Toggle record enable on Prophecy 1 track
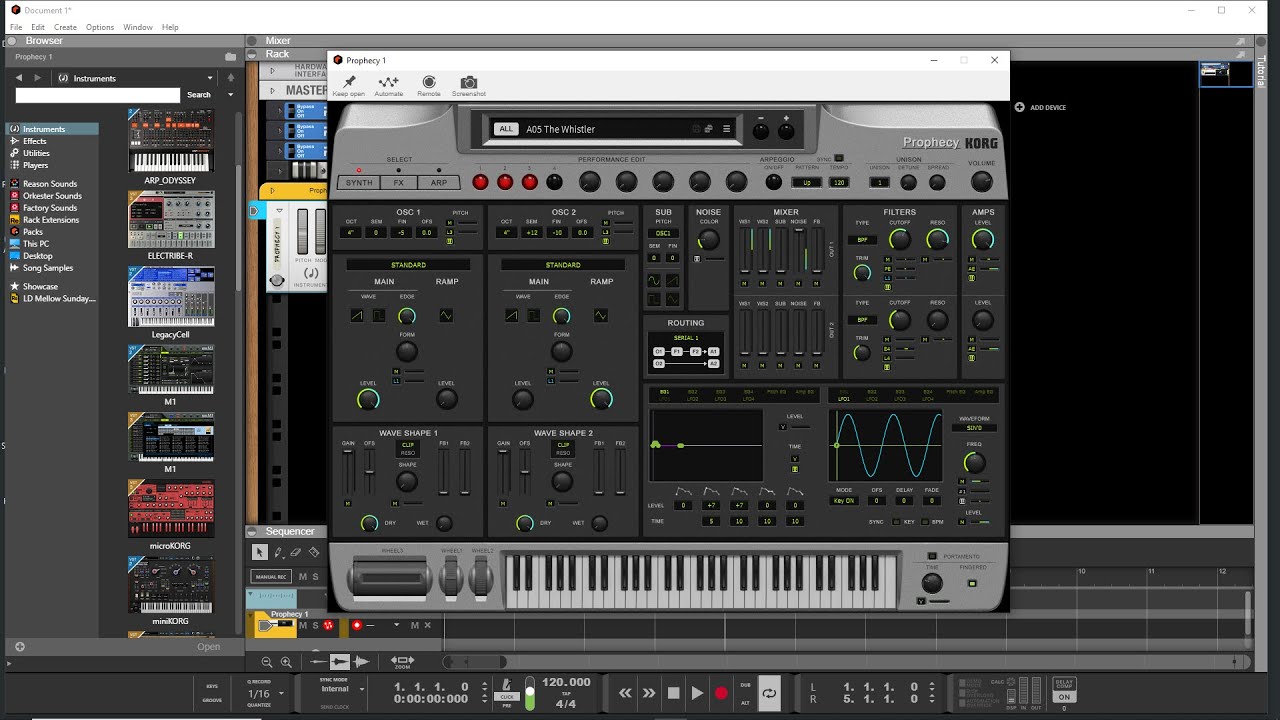 [357, 626]
